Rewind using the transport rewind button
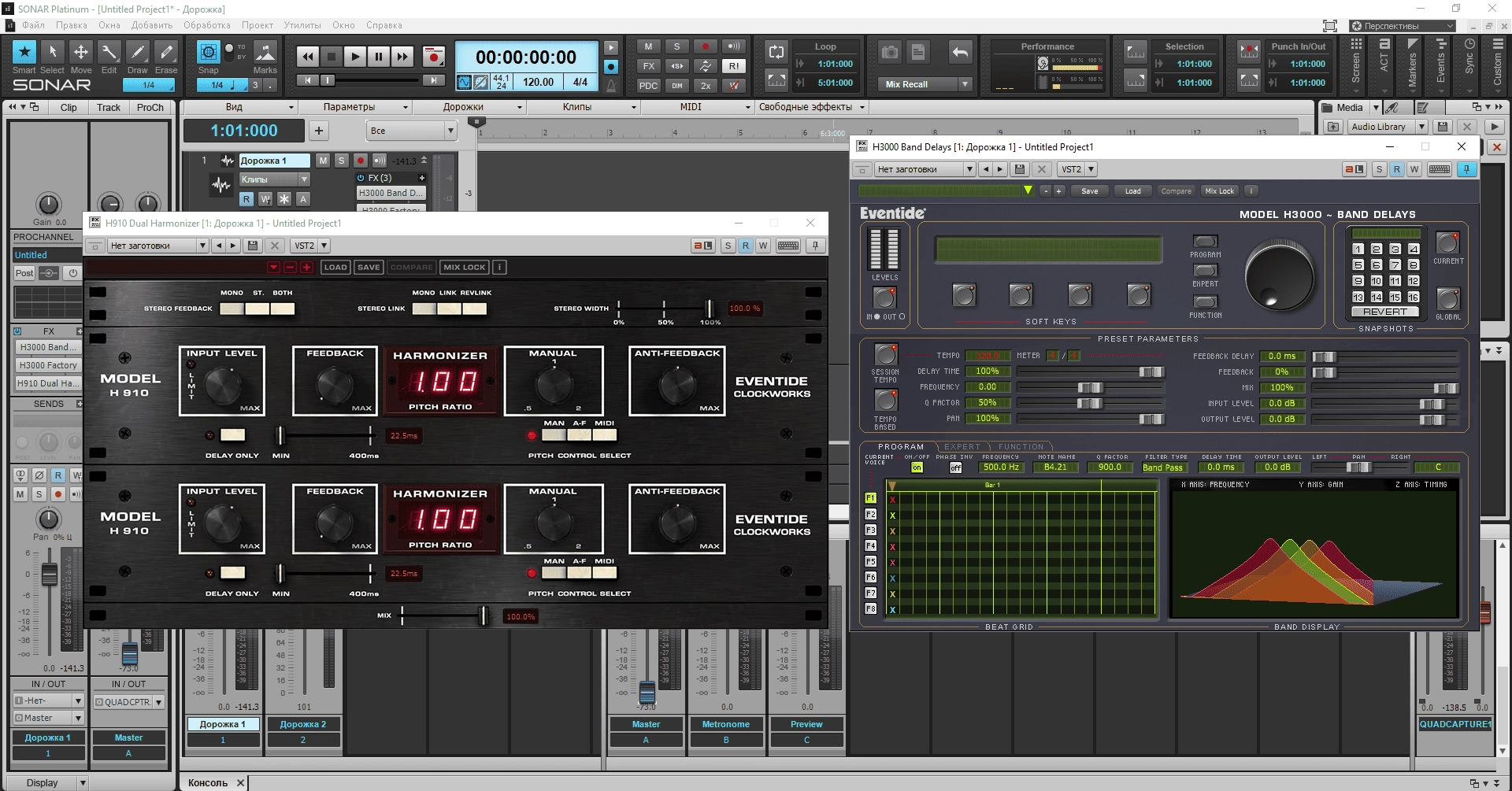Image resolution: width=1512 pixels, height=791 pixels. pyautogui.click(x=308, y=56)
